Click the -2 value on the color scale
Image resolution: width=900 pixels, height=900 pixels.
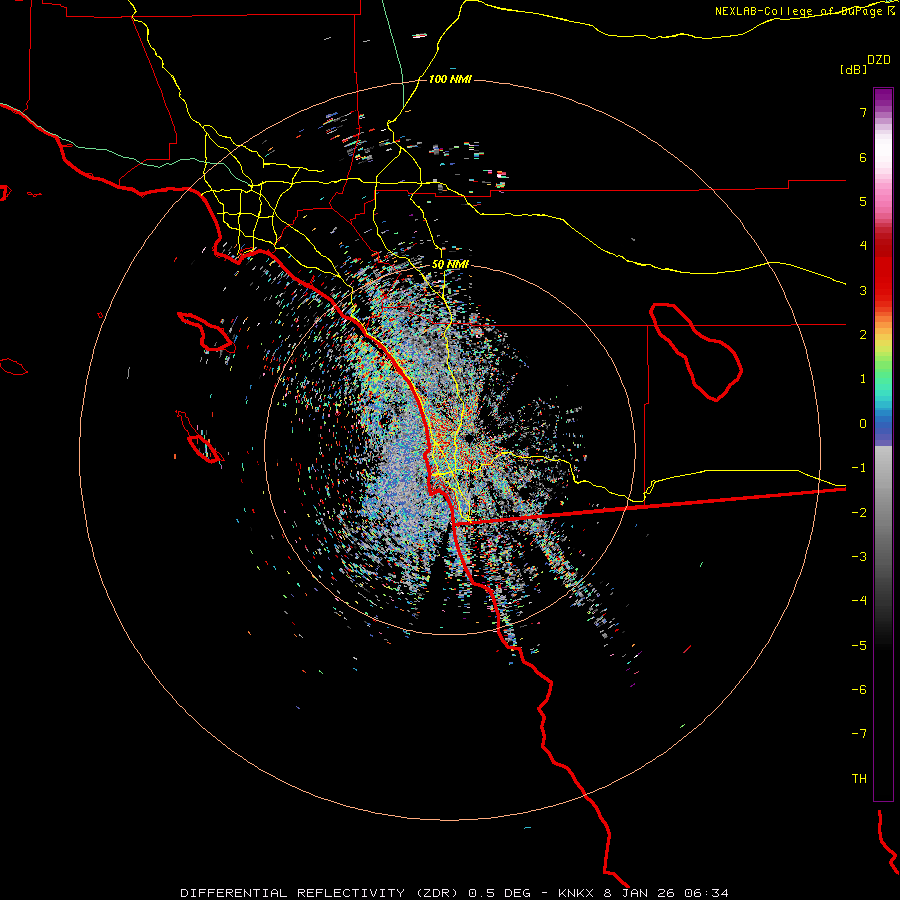(x=859, y=513)
